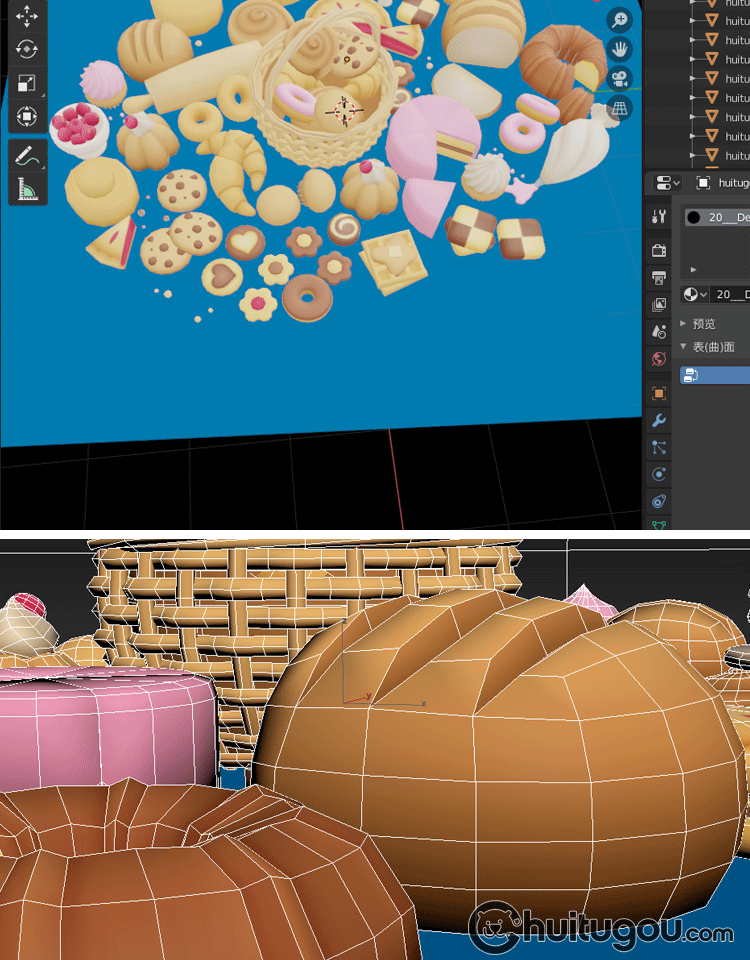This screenshot has height=960, width=750.
Task: Select the Rotate tool
Action: [x=27, y=49]
